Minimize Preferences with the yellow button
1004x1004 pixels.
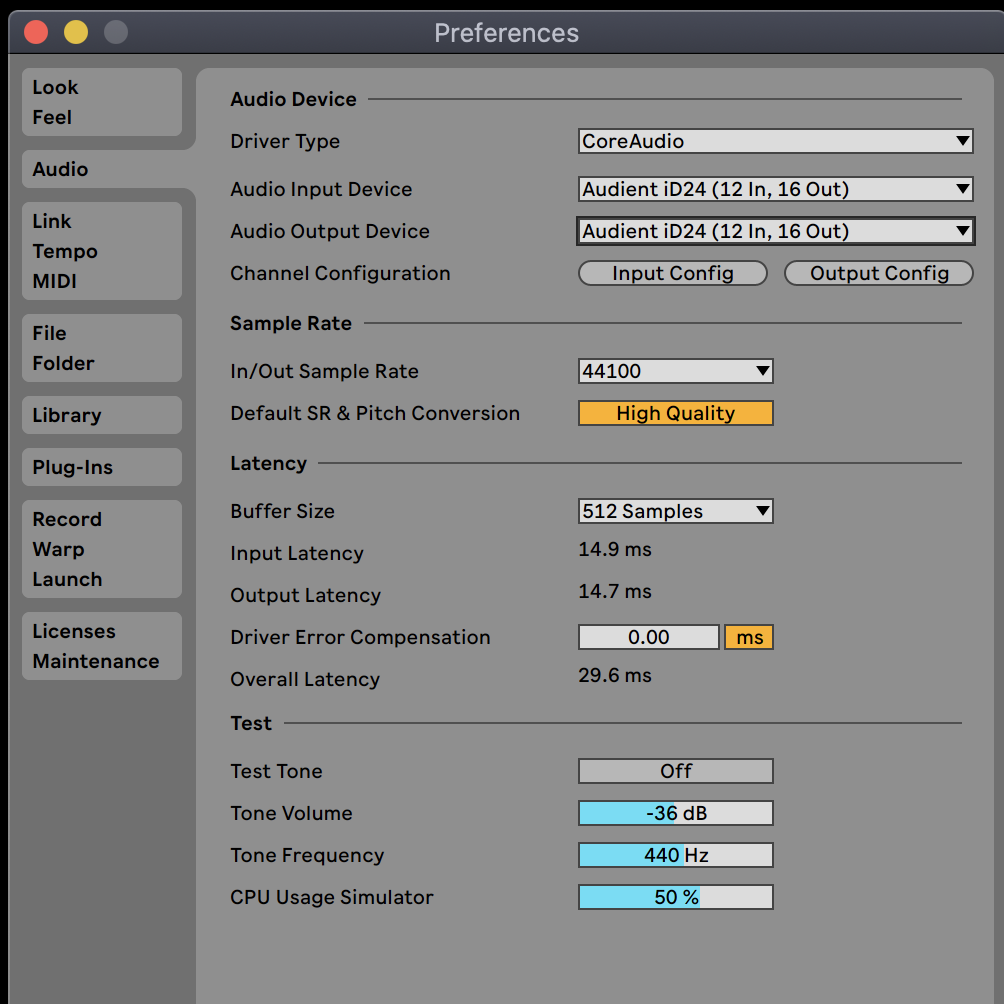[x=76, y=32]
